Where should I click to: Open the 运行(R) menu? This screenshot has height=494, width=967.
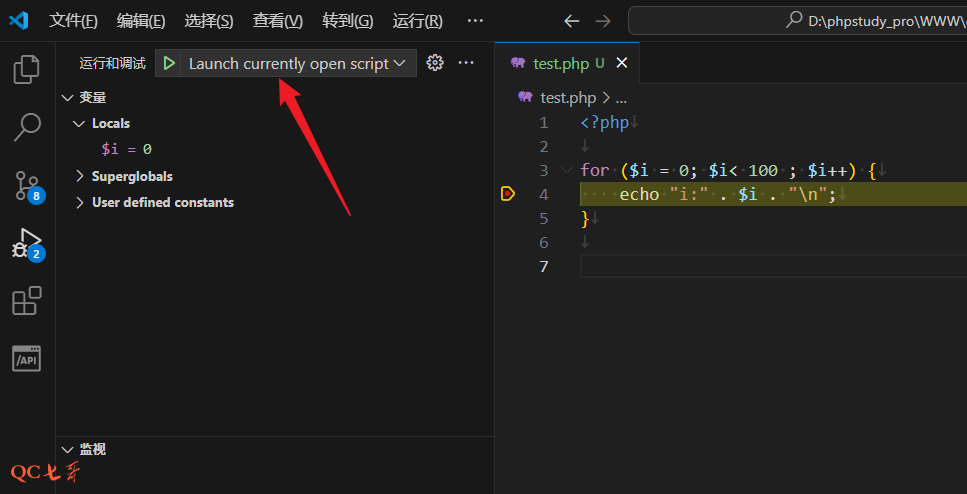417,21
